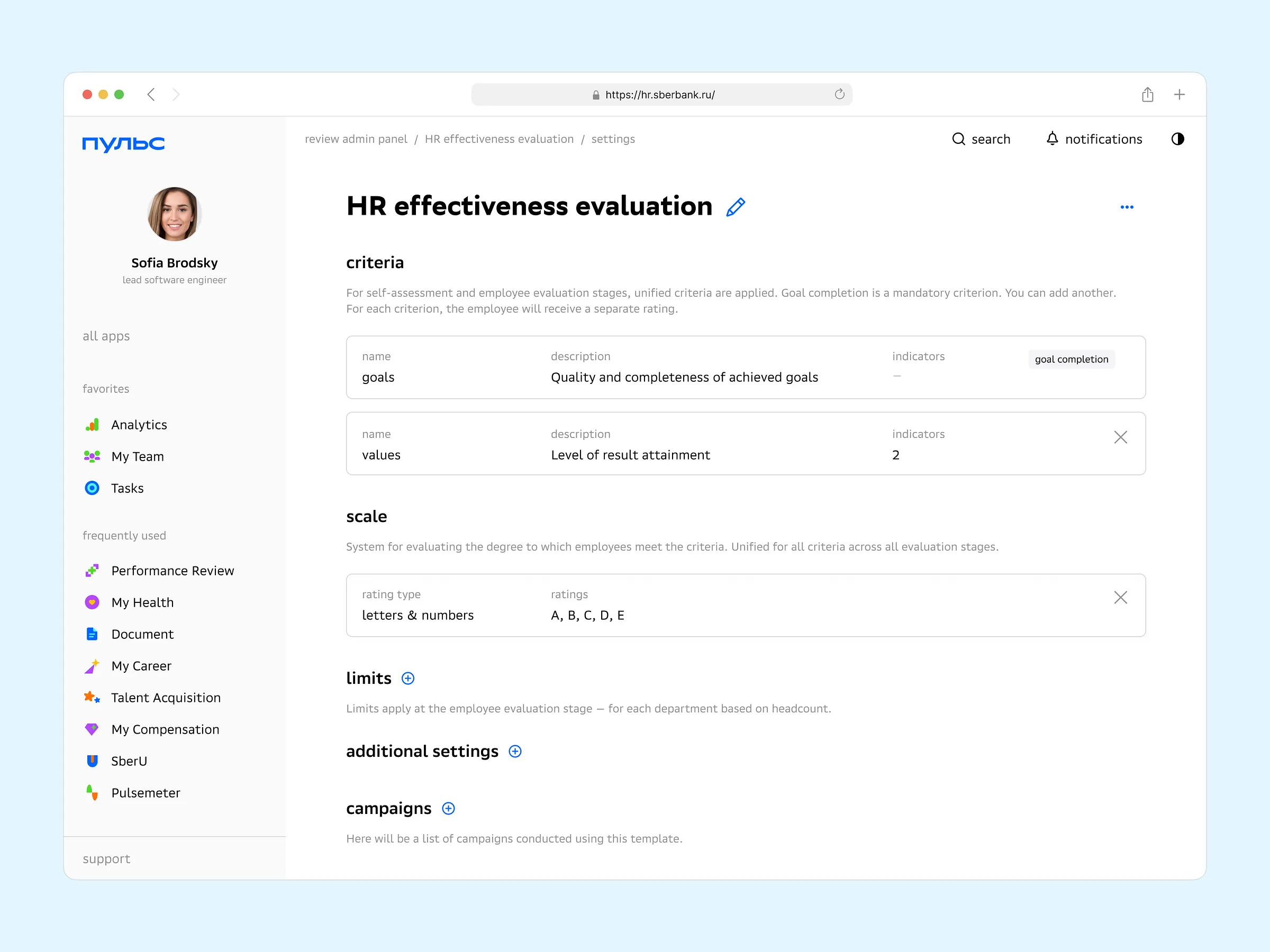Click the Pulsemeter icon in sidebar
This screenshot has height=952, width=1270.
pyautogui.click(x=92, y=792)
